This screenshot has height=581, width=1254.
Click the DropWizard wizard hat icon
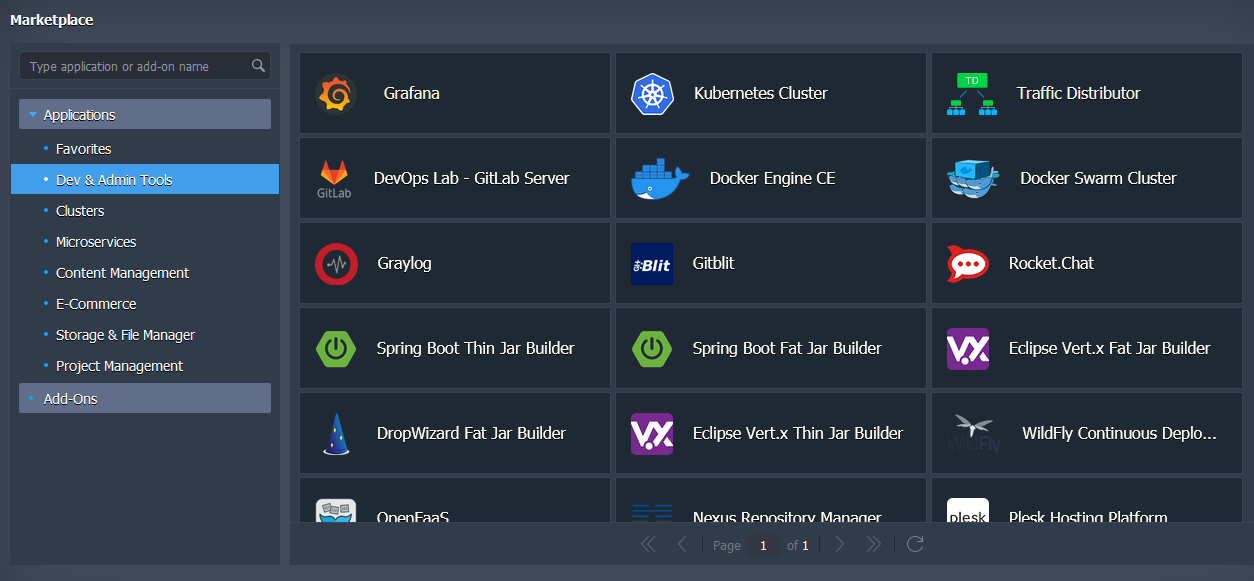[336, 434]
